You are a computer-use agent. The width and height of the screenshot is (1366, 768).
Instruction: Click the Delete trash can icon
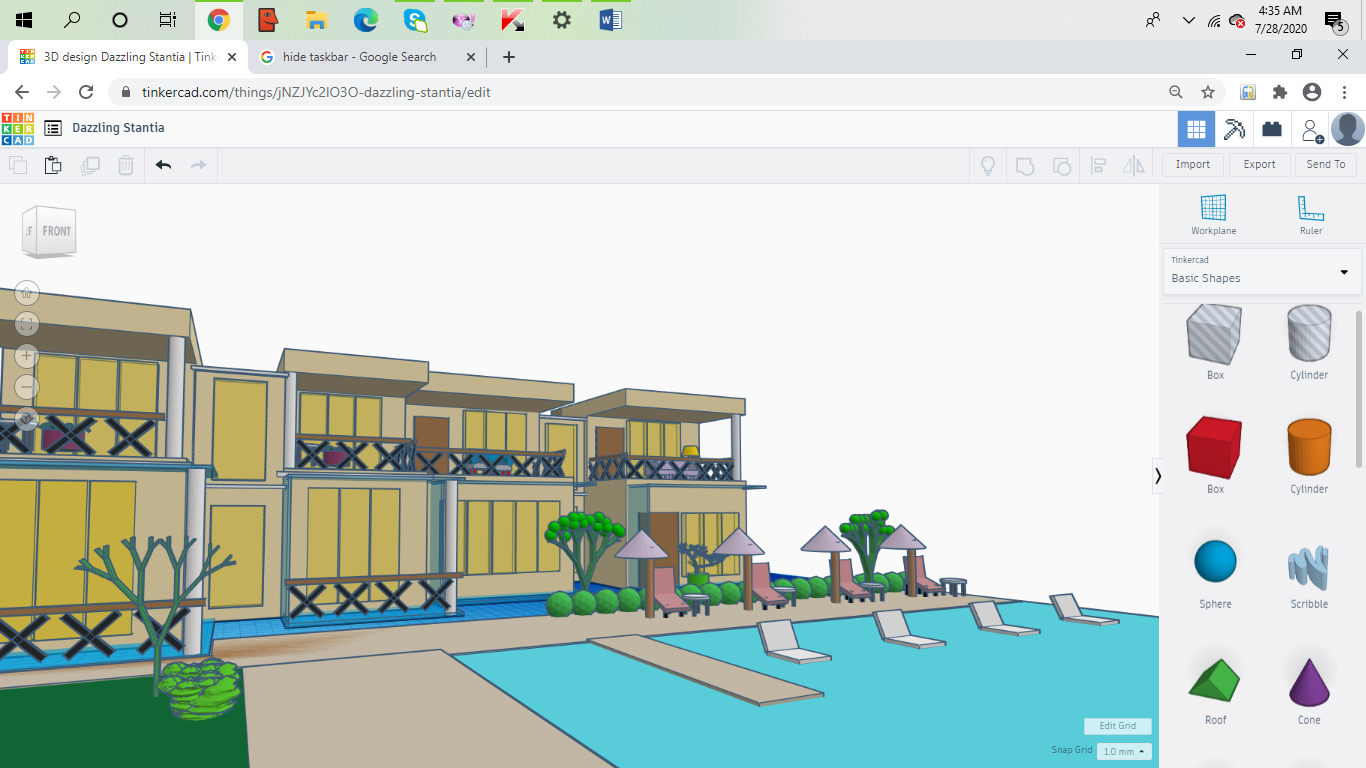coord(126,165)
